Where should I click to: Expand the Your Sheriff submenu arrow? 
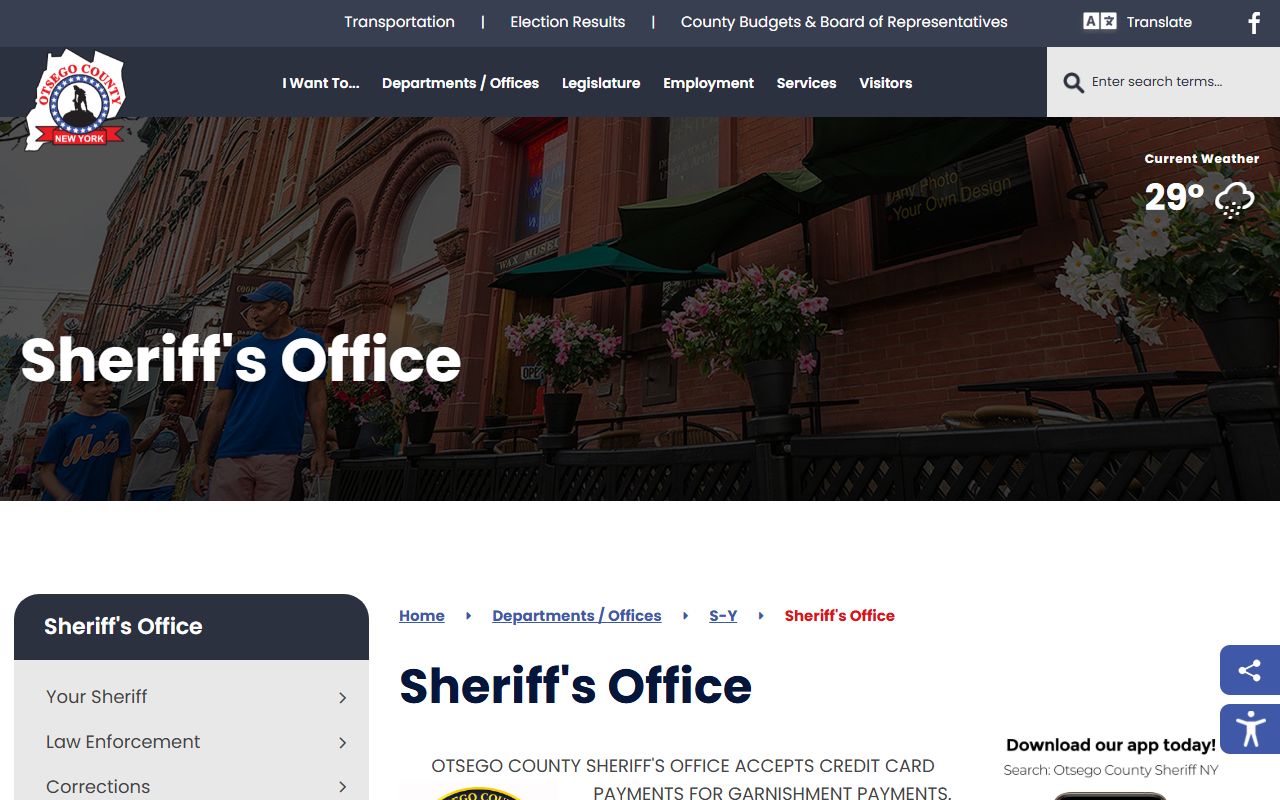(342, 698)
